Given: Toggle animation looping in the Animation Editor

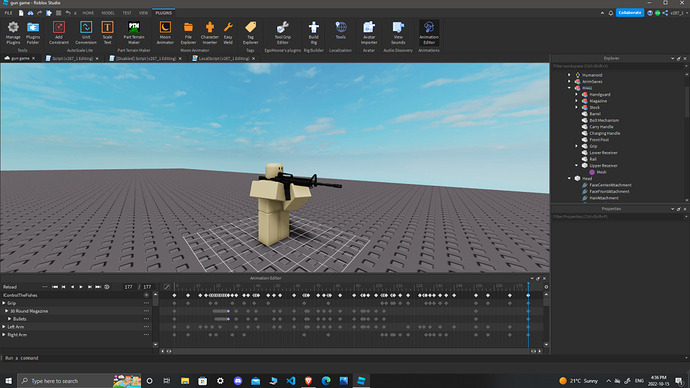Looking at the screenshot, I should coord(106,287).
